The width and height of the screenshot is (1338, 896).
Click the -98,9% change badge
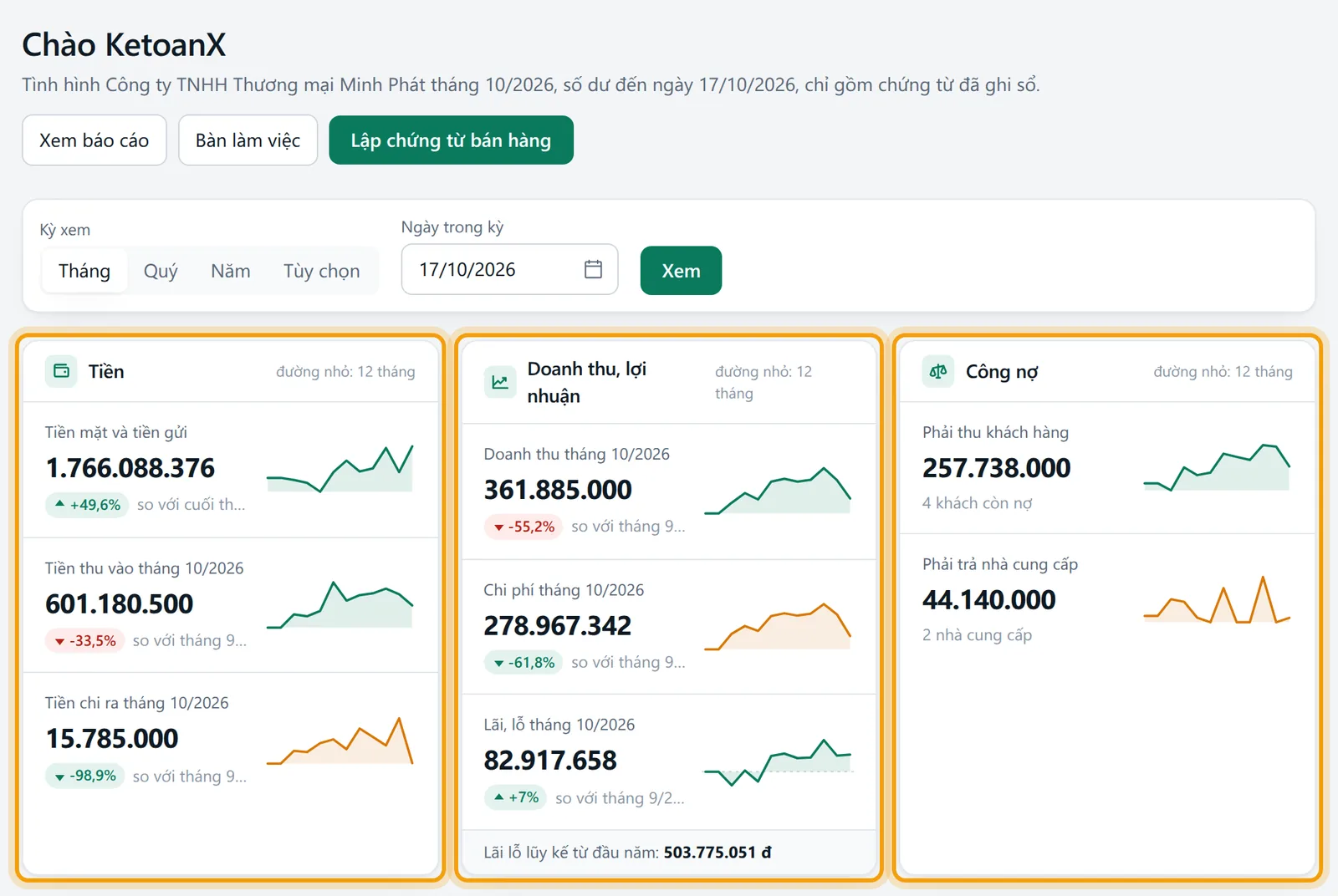pyautogui.click(x=84, y=776)
